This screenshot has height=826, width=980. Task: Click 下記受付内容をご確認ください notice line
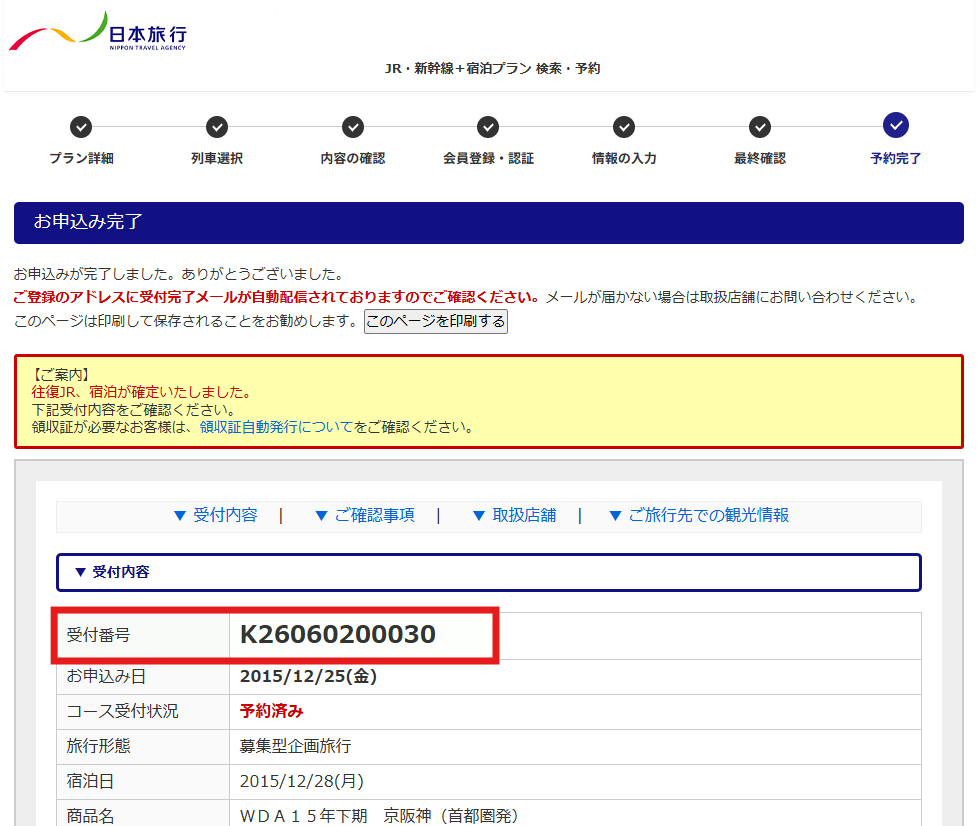[134, 410]
